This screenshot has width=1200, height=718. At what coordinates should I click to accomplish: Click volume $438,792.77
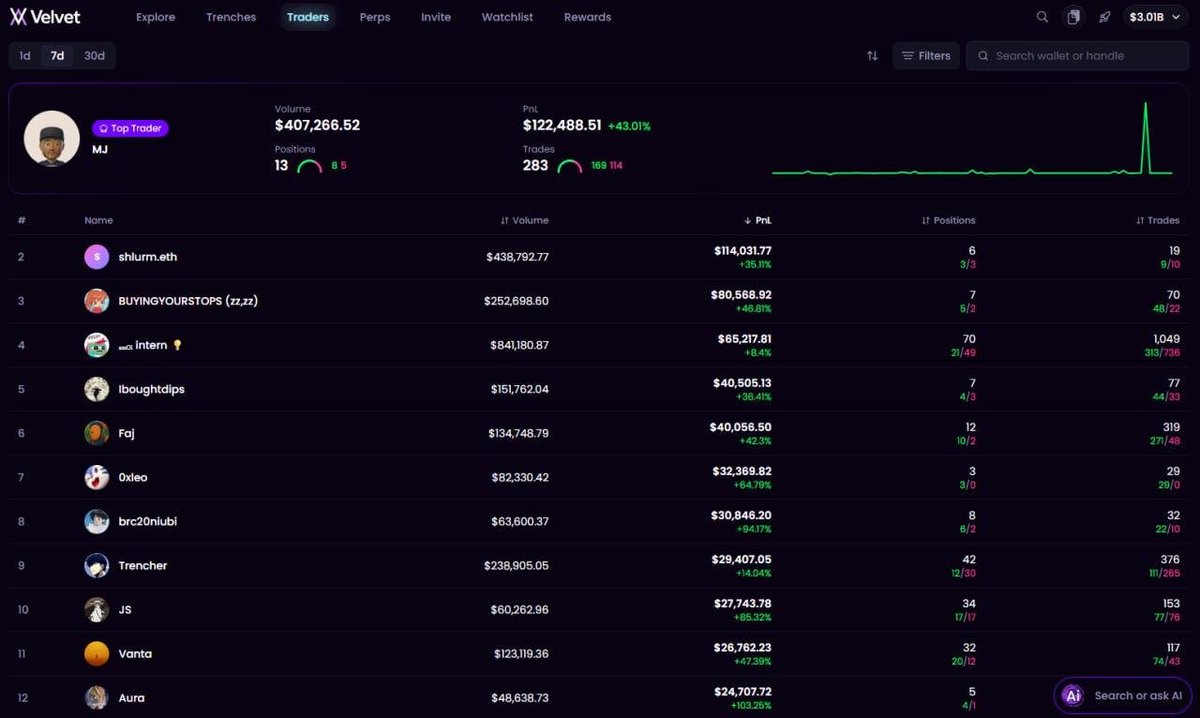(517, 257)
